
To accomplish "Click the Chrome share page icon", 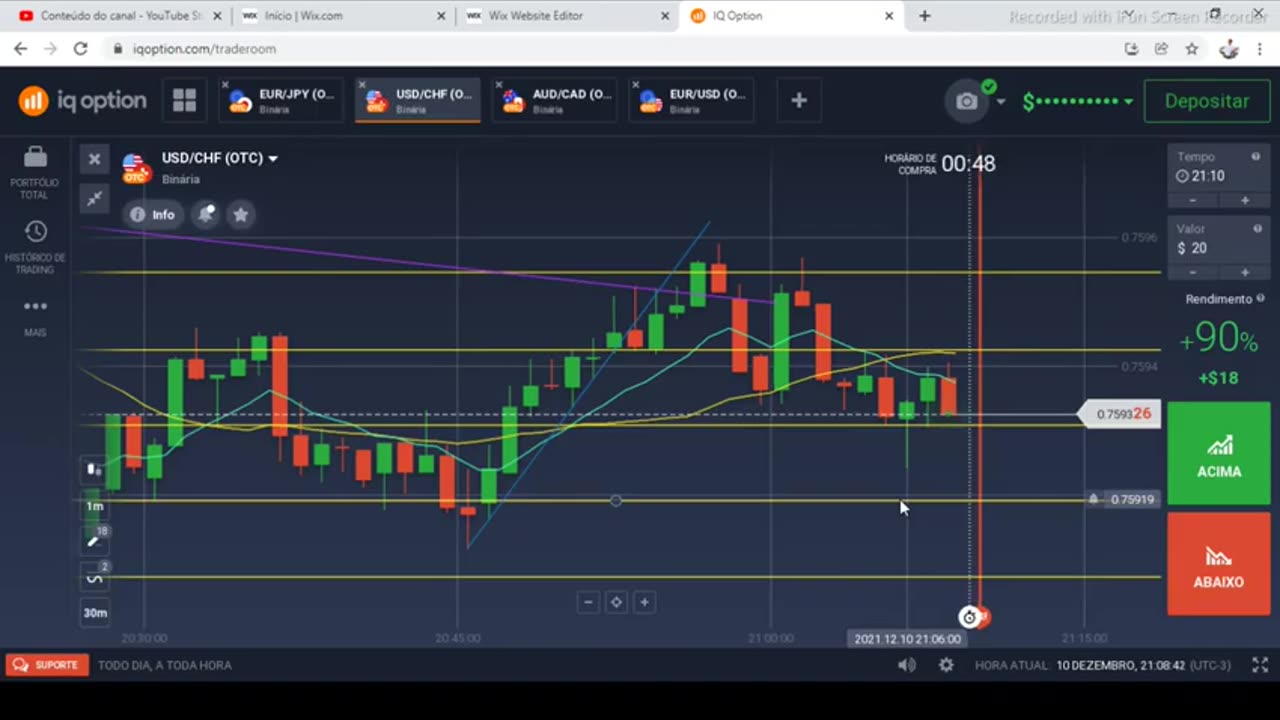I will pos(1161,48).
